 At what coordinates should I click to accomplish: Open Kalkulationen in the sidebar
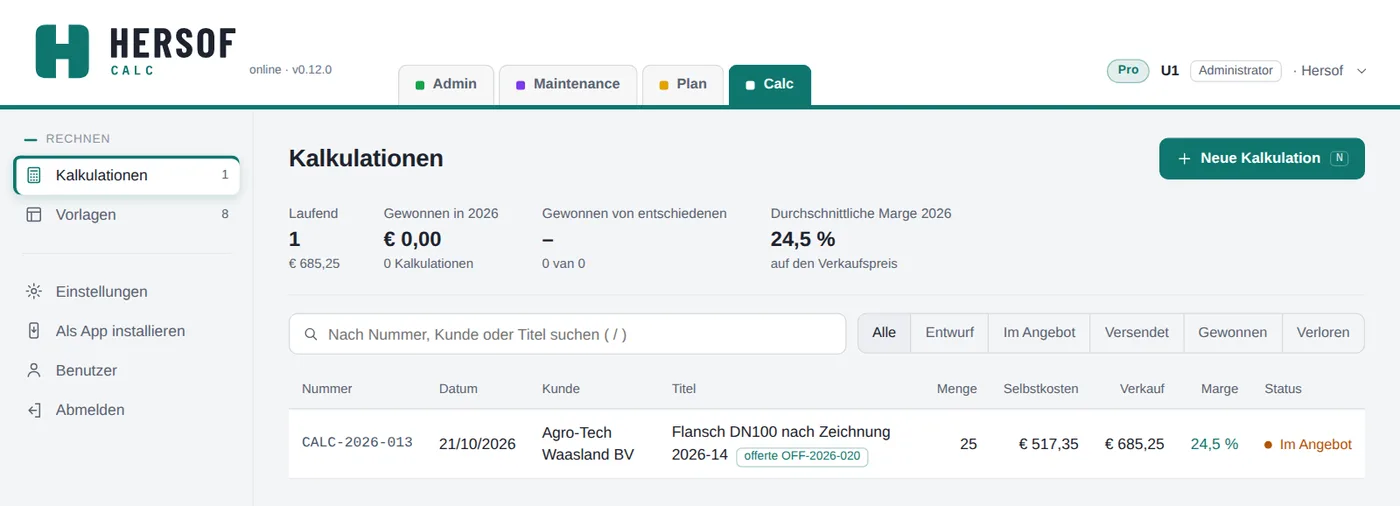click(x=127, y=175)
